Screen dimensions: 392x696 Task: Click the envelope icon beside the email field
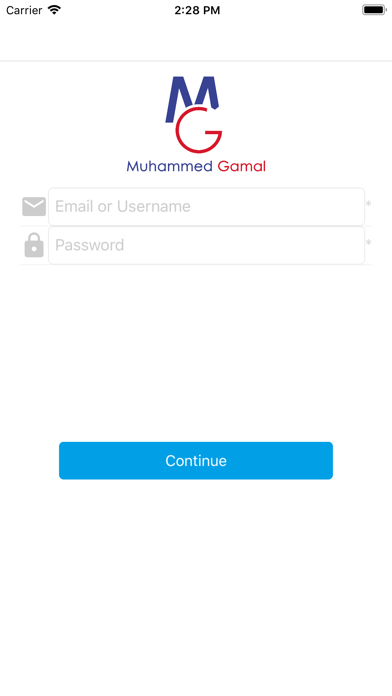coord(34,206)
